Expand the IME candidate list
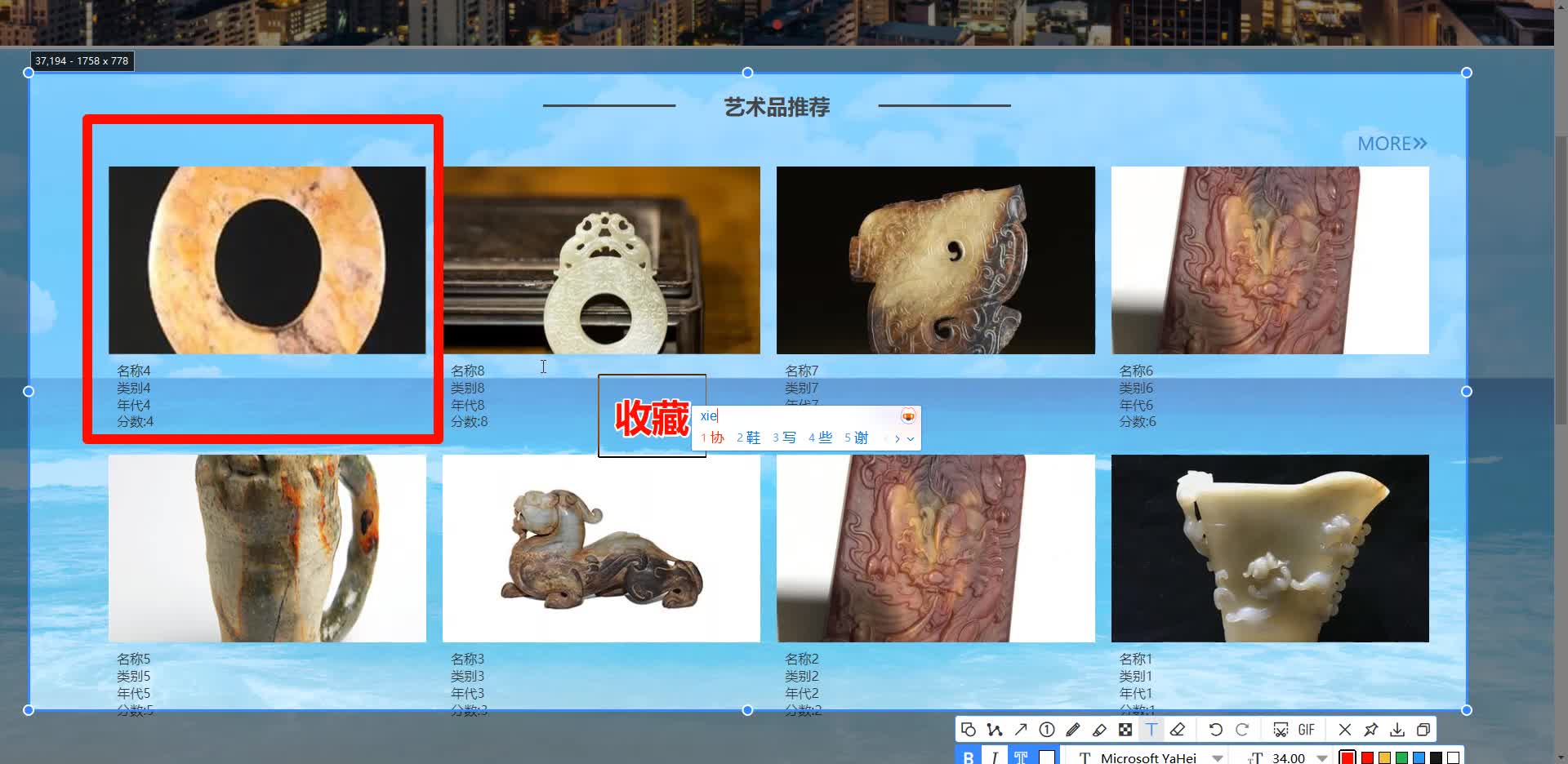1568x764 pixels. point(911,438)
